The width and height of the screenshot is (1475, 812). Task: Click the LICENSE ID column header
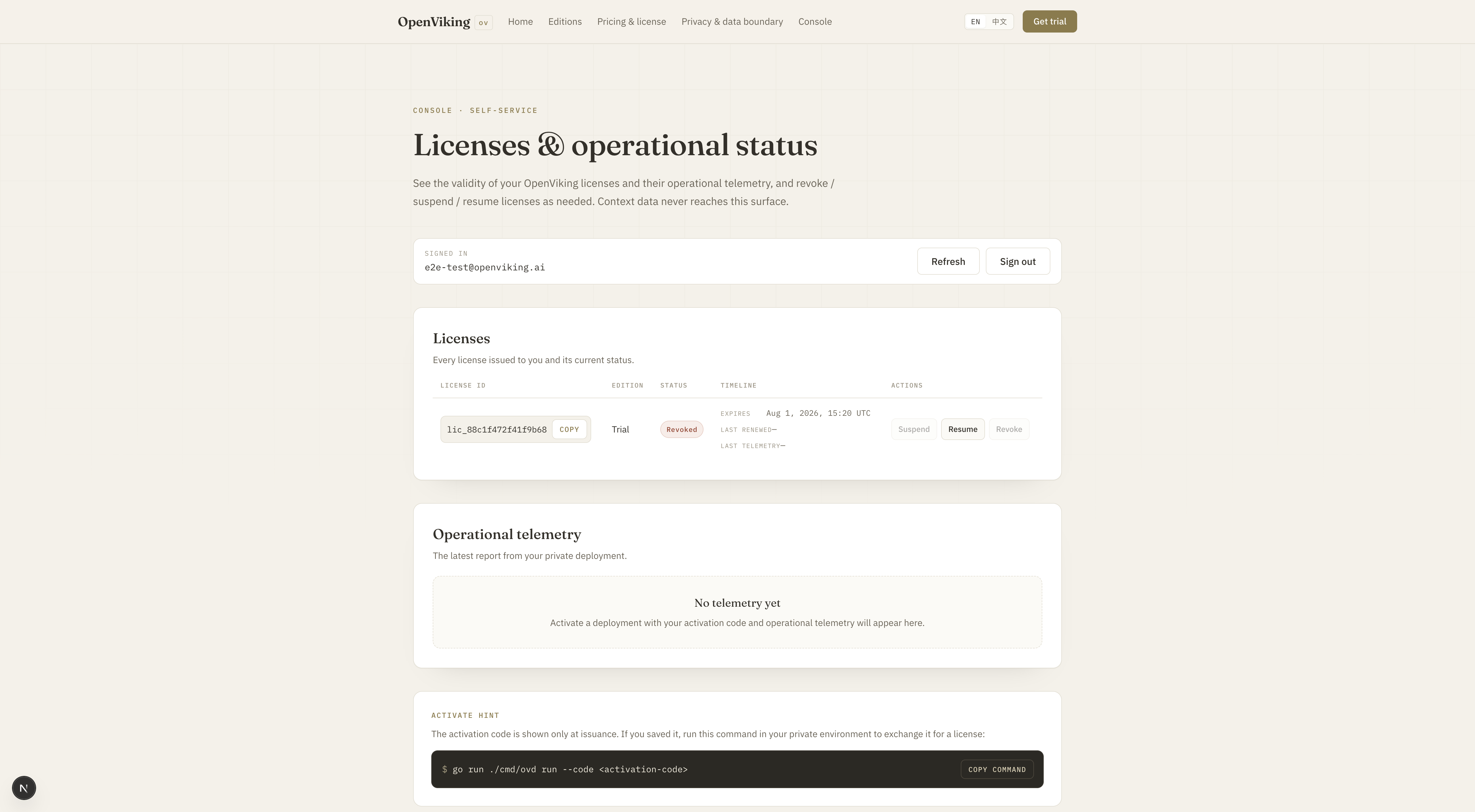(463, 385)
